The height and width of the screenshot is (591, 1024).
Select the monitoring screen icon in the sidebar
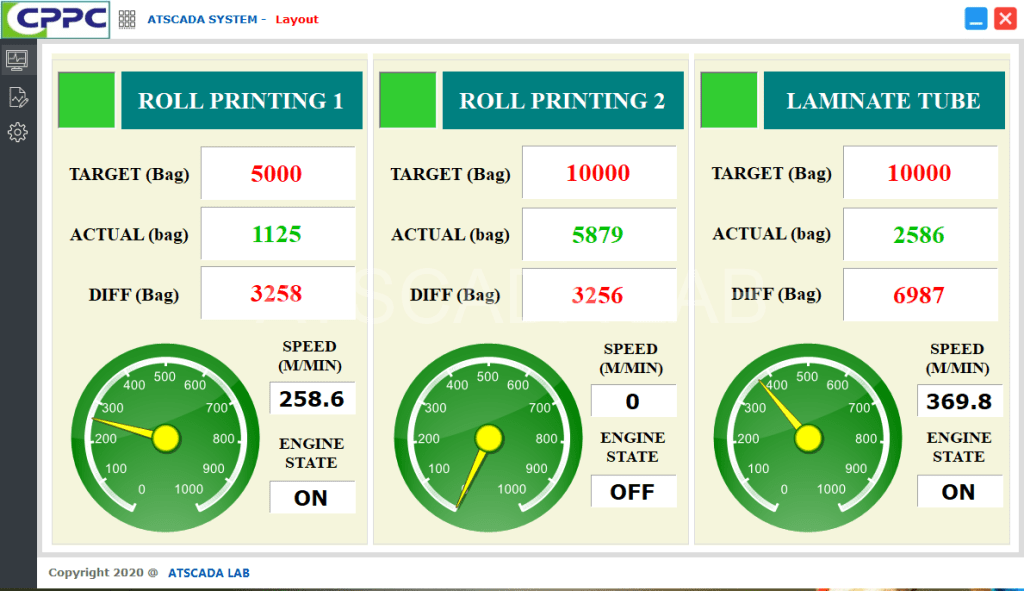click(x=17, y=60)
